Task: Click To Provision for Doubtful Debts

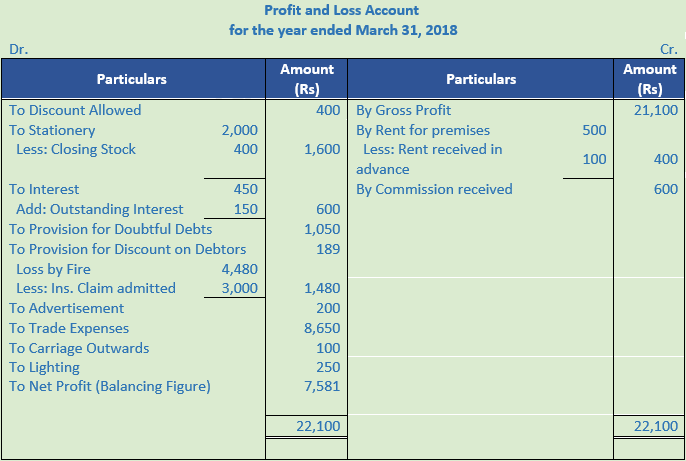Action: [x=110, y=229]
